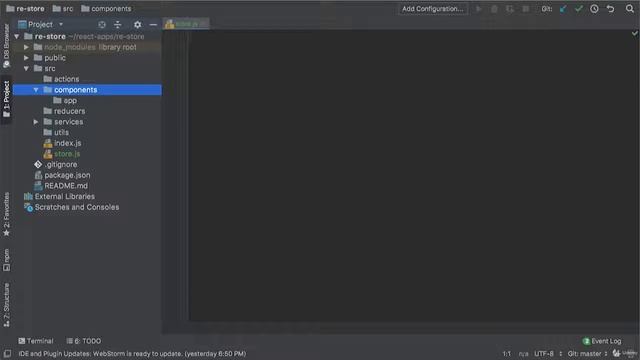Collapse the re-store root folder
The width and height of the screenshot is (640, 360).
point(17,37)
